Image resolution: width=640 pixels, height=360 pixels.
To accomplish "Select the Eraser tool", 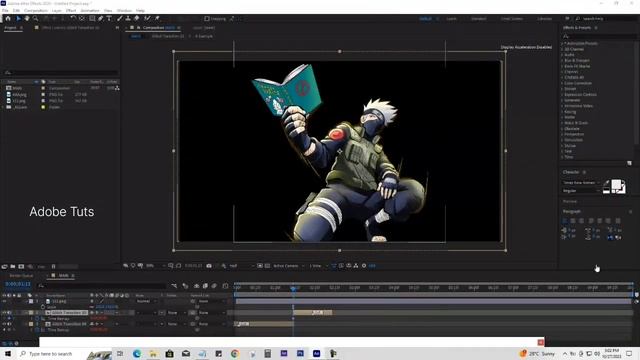I will (137, 18).
